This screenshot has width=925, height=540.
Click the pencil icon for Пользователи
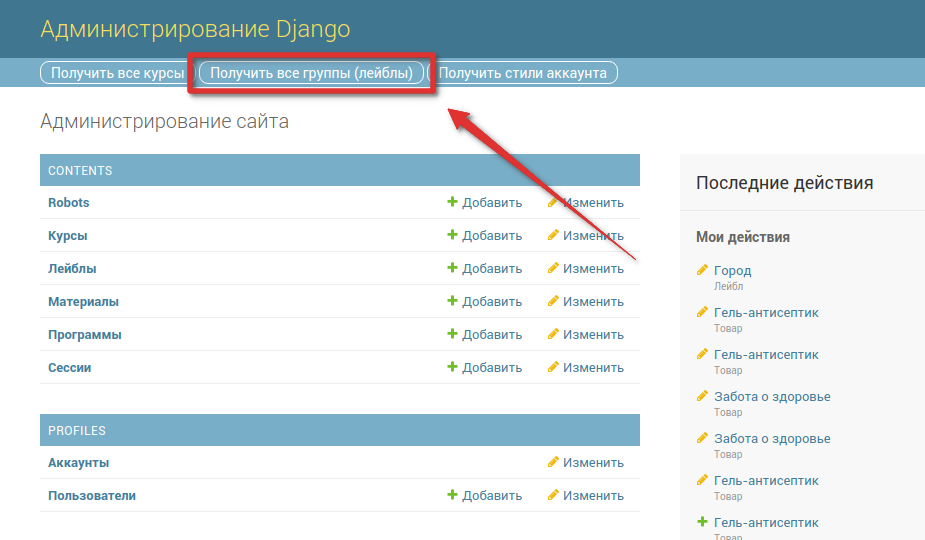point(553,495)
